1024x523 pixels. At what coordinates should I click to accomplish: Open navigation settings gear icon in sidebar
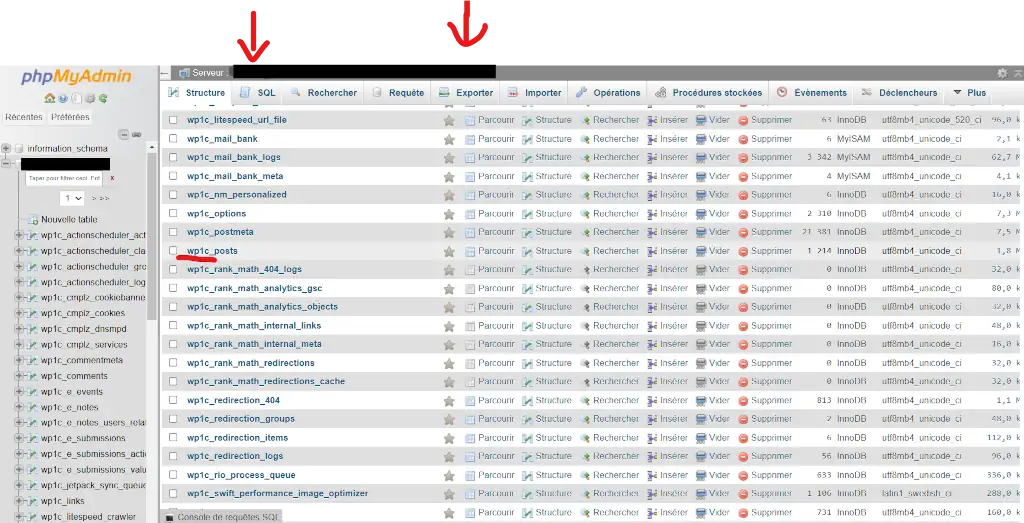coord(90,99)
